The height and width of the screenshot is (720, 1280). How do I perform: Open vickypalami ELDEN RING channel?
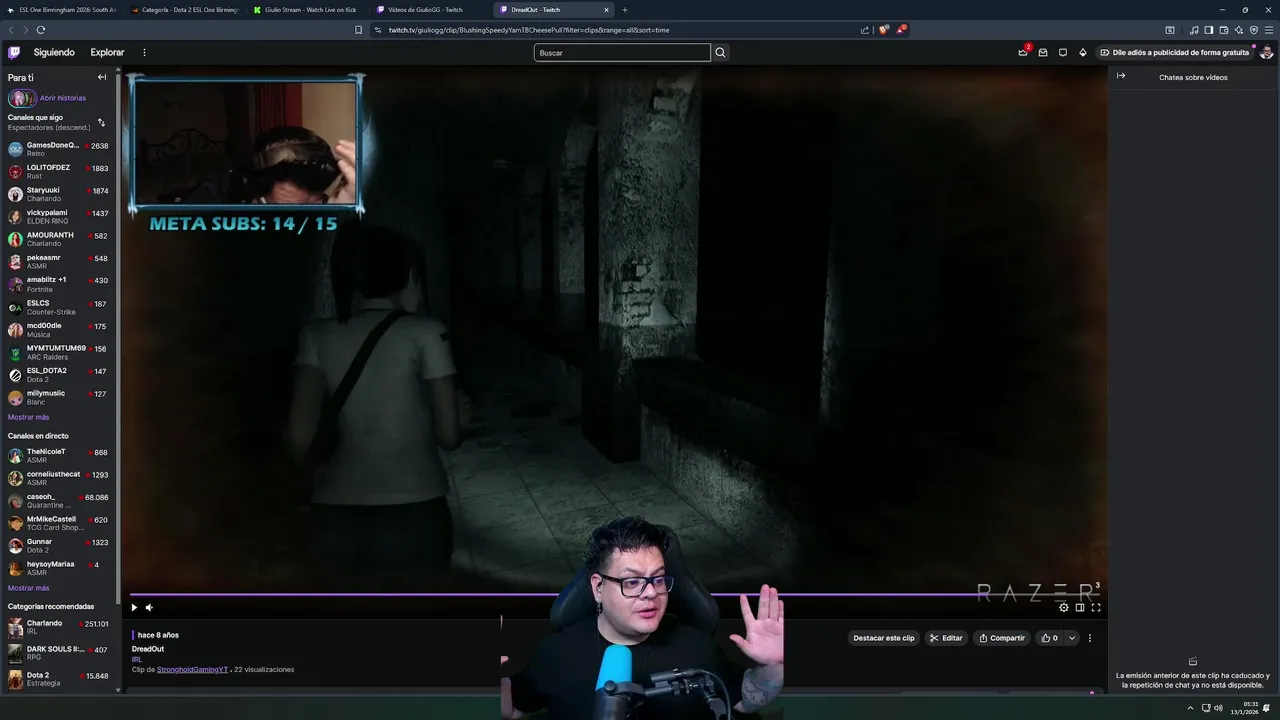pos(60,216)
